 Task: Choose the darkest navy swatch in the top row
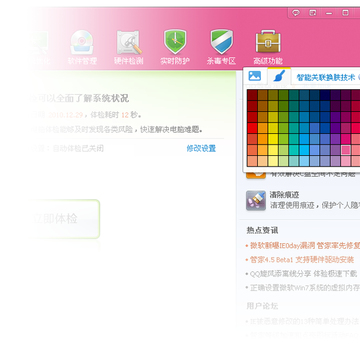(325, 95)
